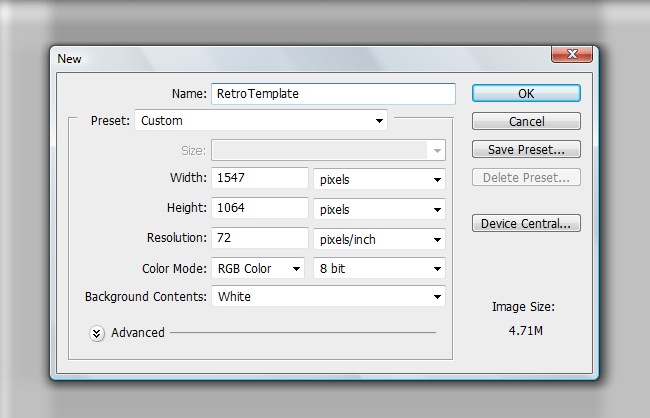Open Device Central
Screen dimensions: 650x418
tap(526, 223)
